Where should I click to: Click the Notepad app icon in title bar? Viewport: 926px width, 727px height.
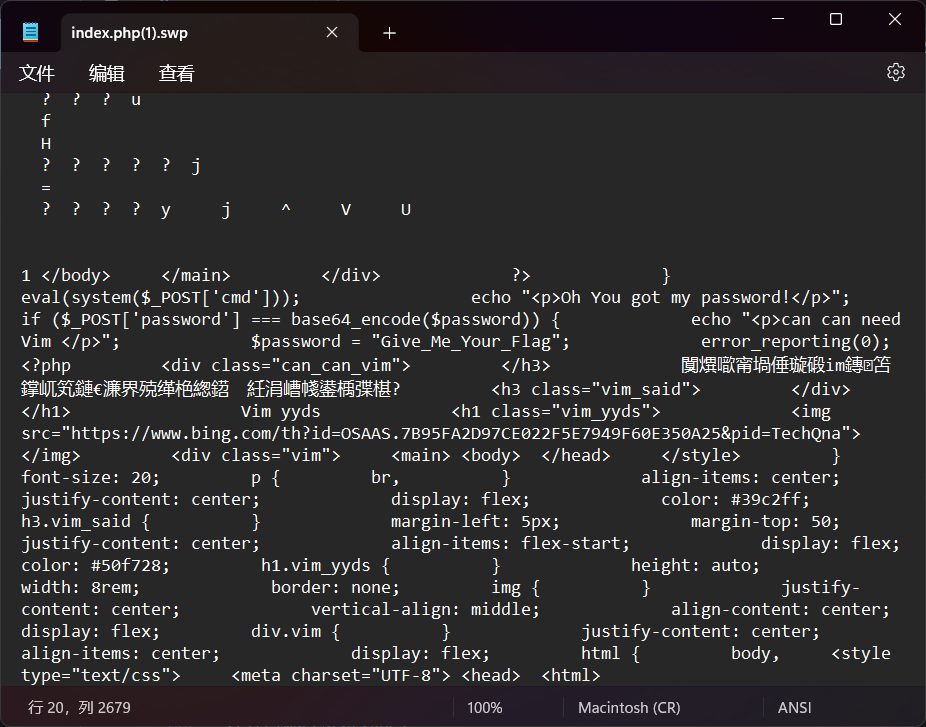[31, 32]
